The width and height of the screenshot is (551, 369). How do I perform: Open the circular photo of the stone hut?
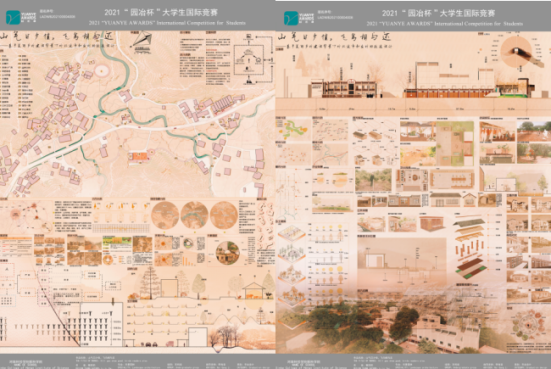pyautogui.click(x=227, y=253)
